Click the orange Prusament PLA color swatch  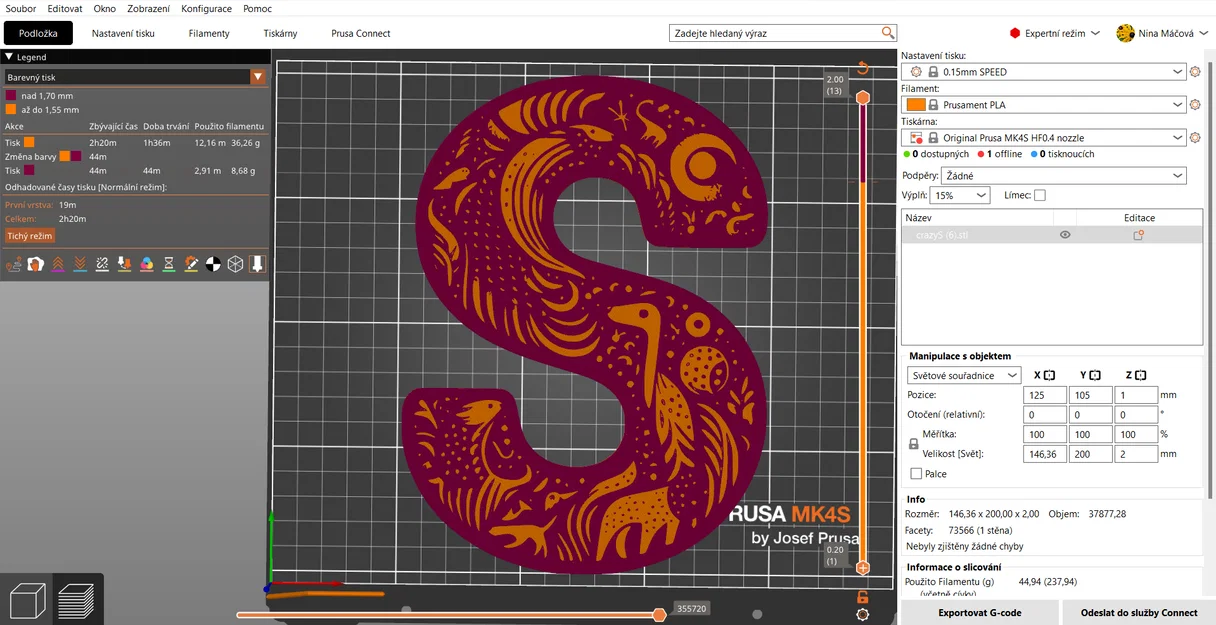point(915,105)
